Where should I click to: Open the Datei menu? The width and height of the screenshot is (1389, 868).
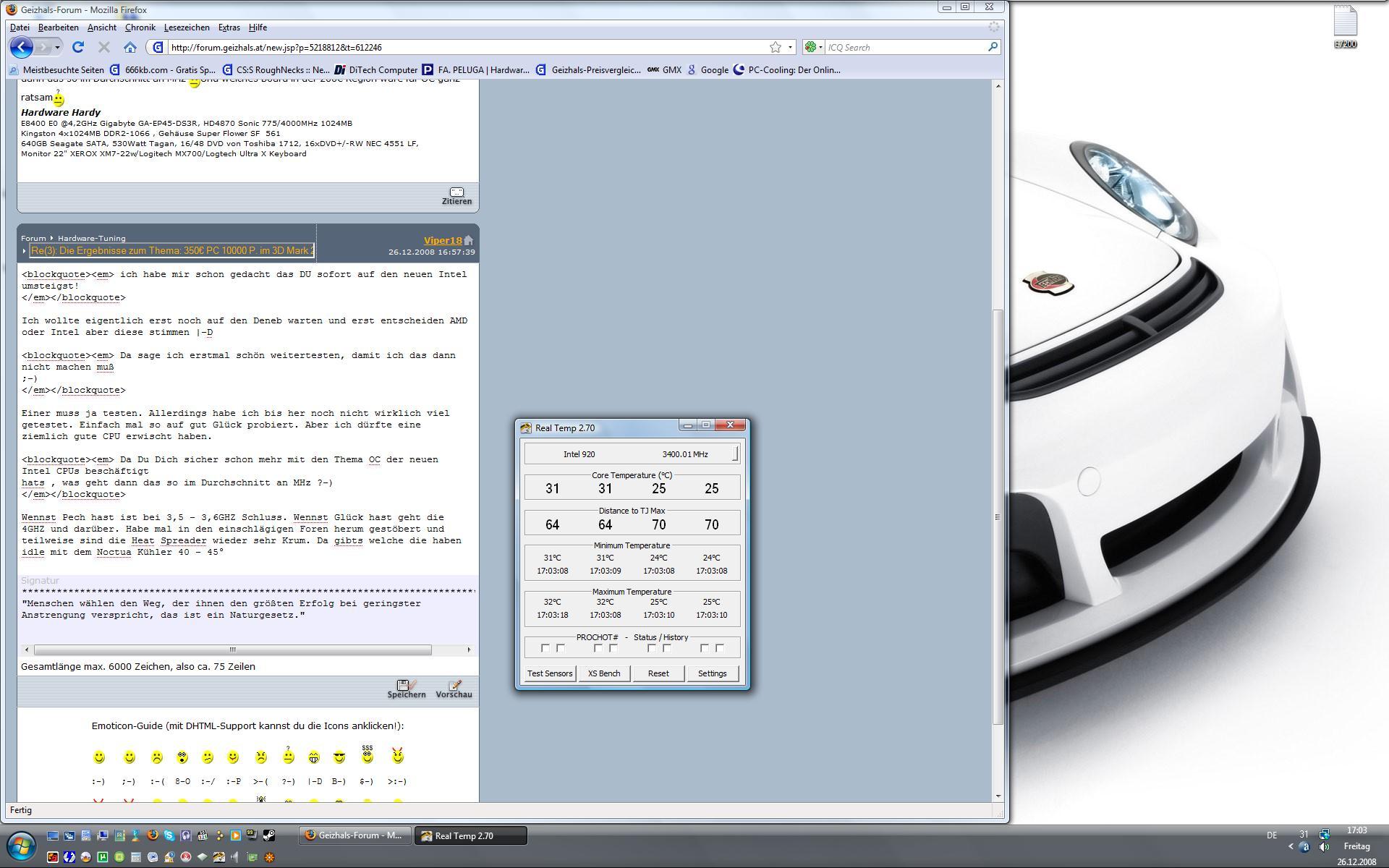point(20,27)
